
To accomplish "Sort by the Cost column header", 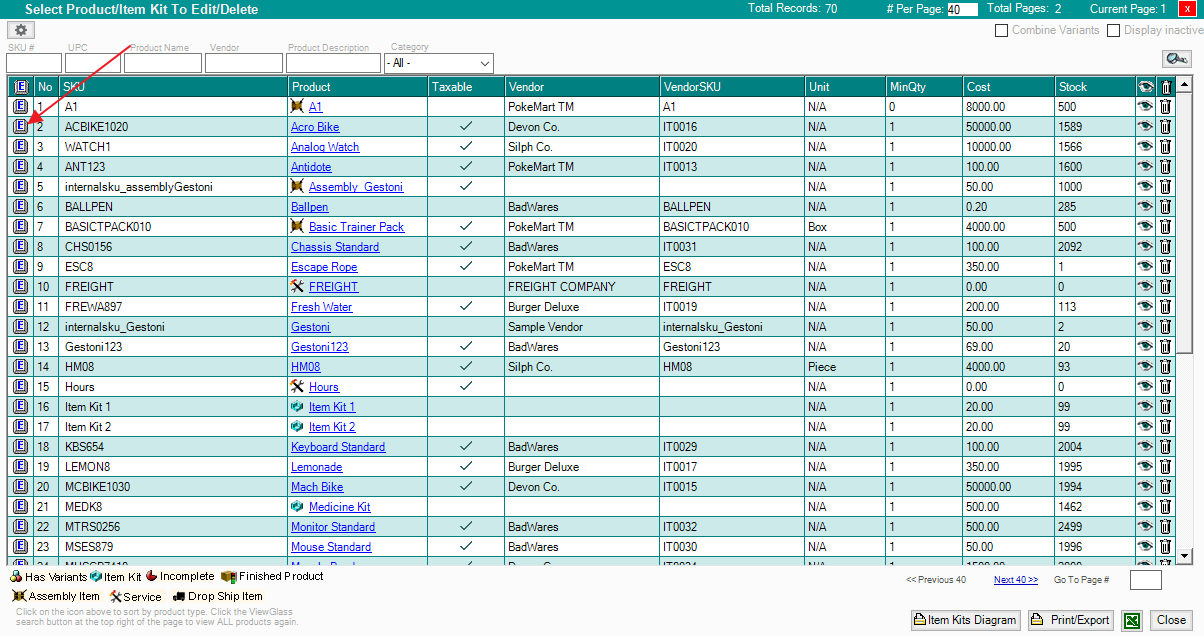I will tap(979, 87).
